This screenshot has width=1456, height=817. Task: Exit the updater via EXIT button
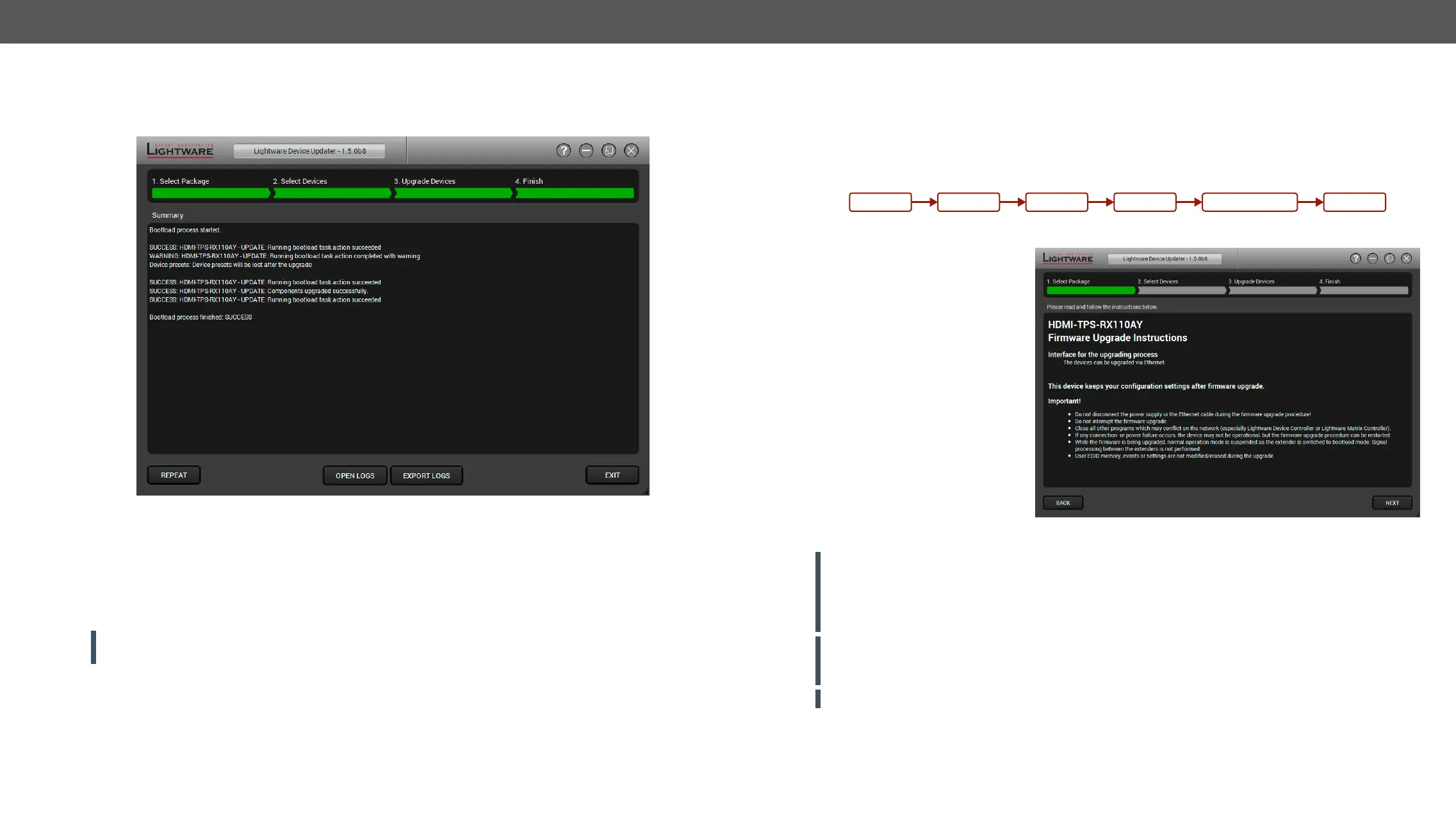[612, 475]
